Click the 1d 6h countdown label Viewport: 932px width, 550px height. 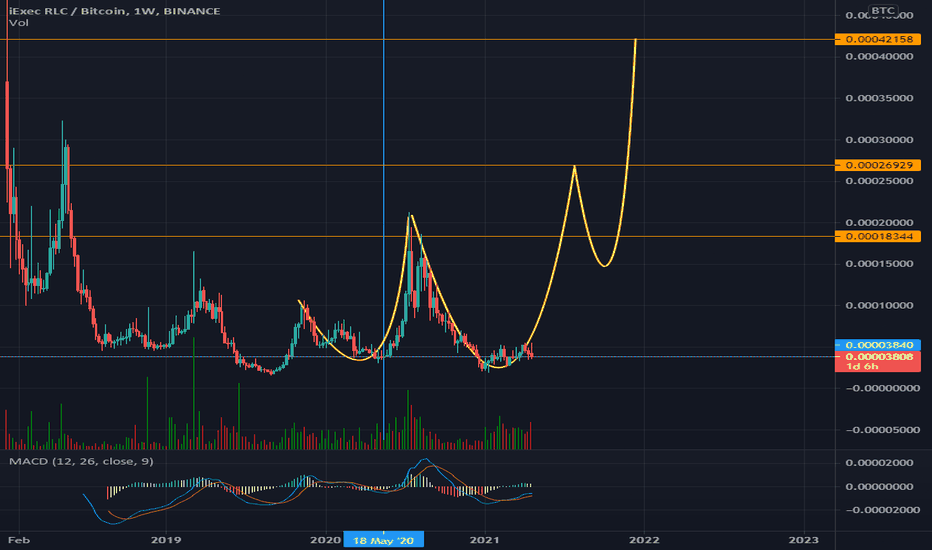(862, 366)
